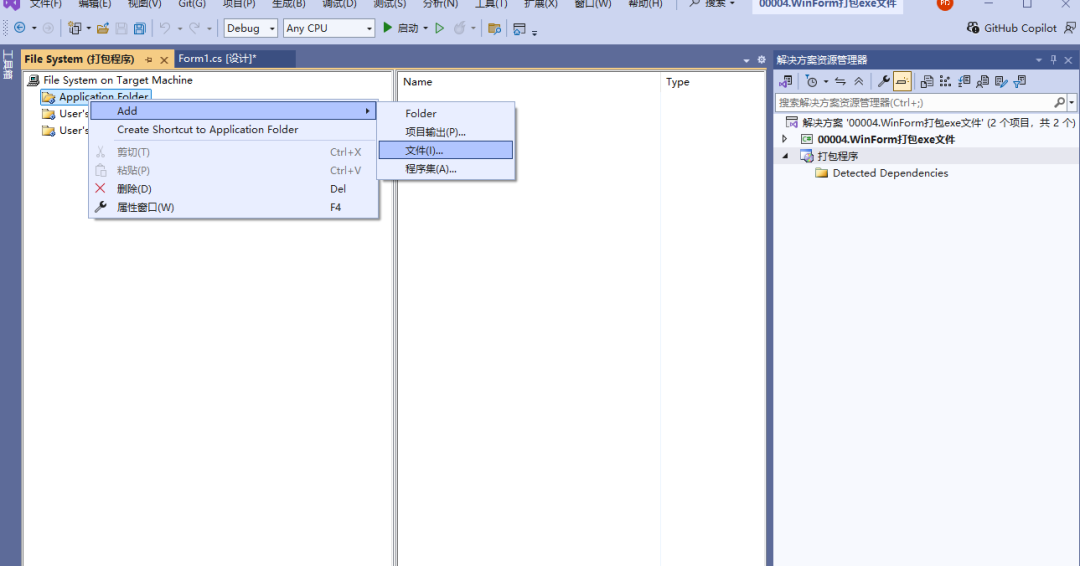
Task: Choose Create Shortcut to Application Folder
Action: tap(233, 129)
